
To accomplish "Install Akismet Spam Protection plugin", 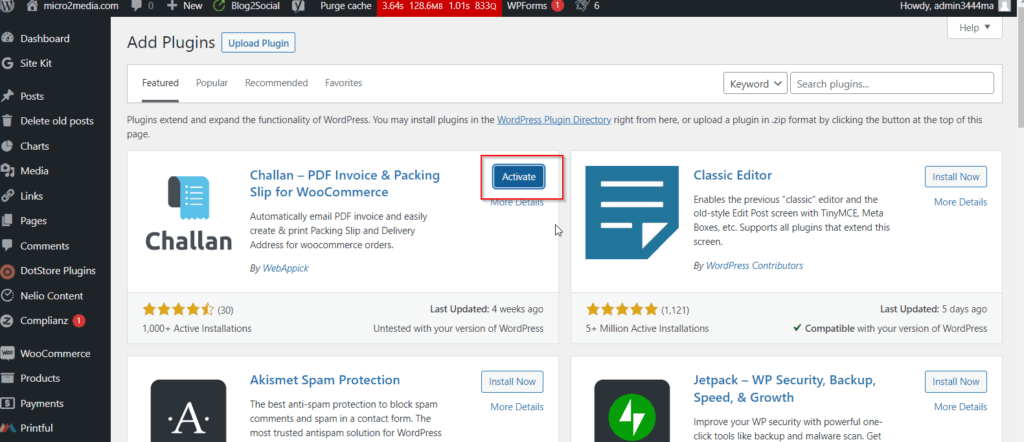I will [512, 381].
